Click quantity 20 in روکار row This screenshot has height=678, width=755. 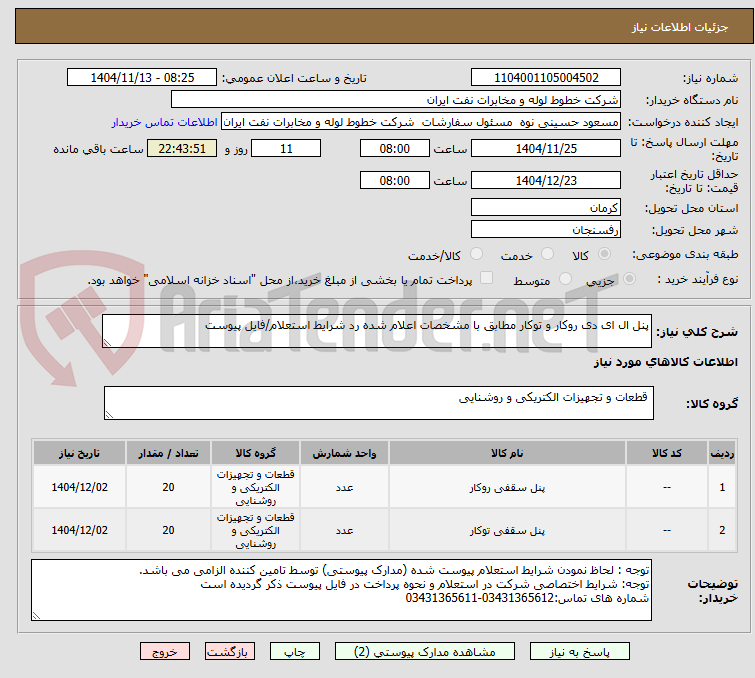(x=168, y=487)
